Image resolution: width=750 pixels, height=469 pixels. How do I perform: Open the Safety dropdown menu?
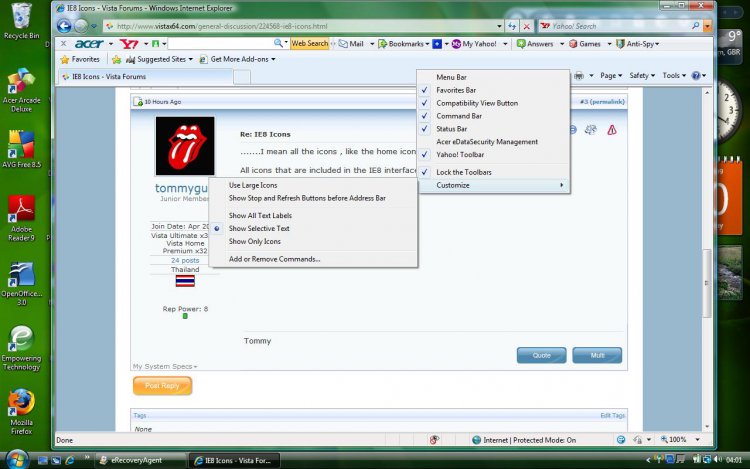tap(642, 76)
